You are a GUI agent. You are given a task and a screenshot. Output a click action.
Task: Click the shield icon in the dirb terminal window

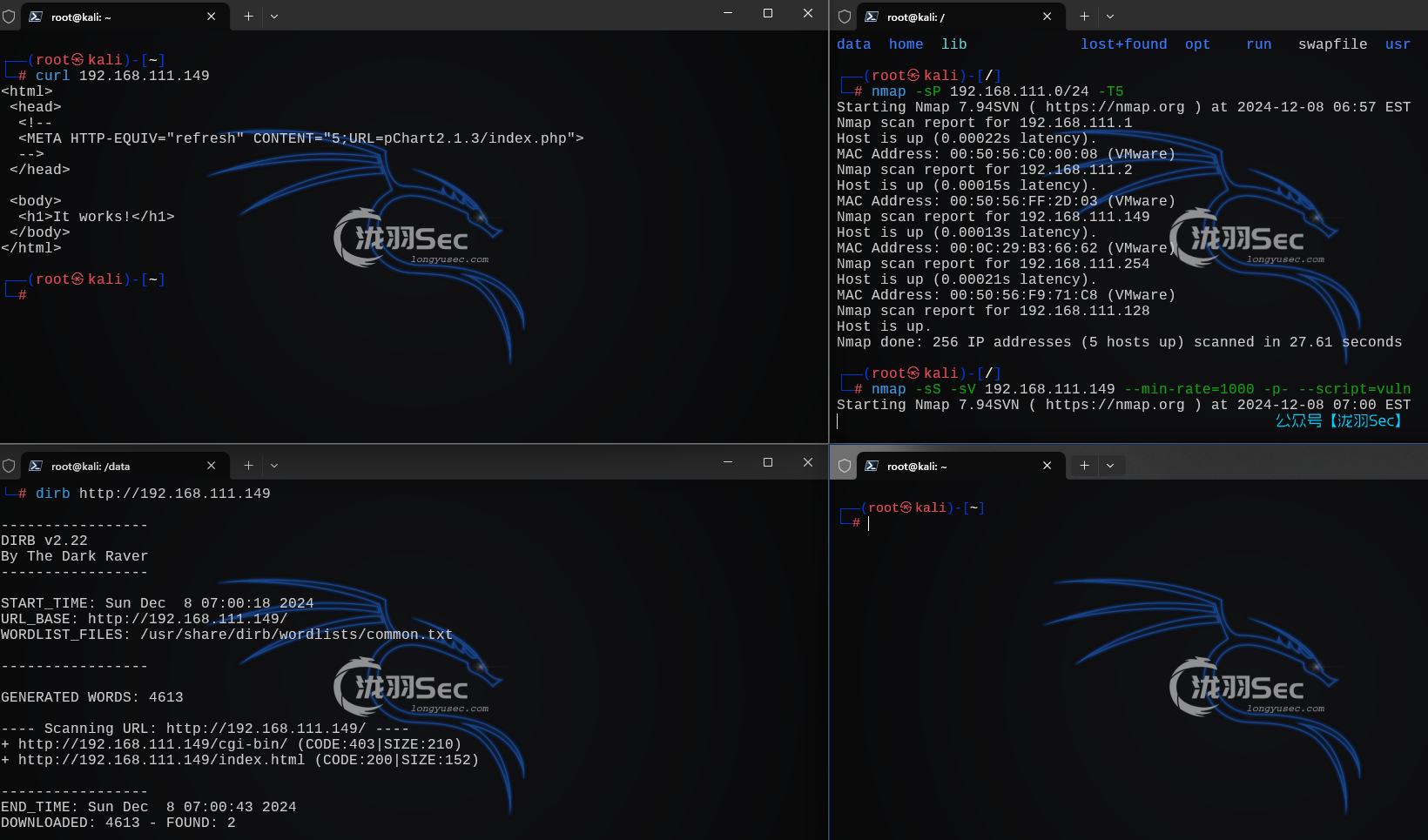(x=9, y=466)
